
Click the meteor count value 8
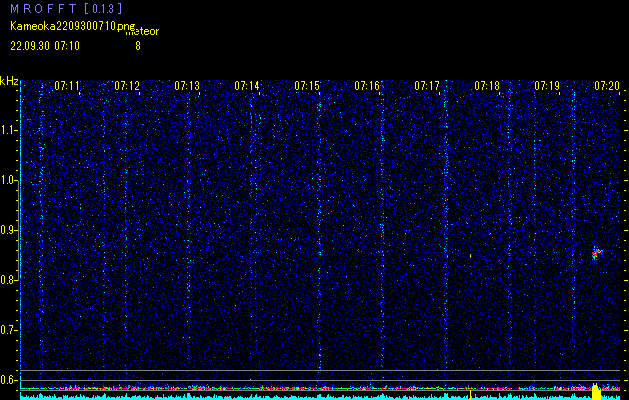[138, 46]
